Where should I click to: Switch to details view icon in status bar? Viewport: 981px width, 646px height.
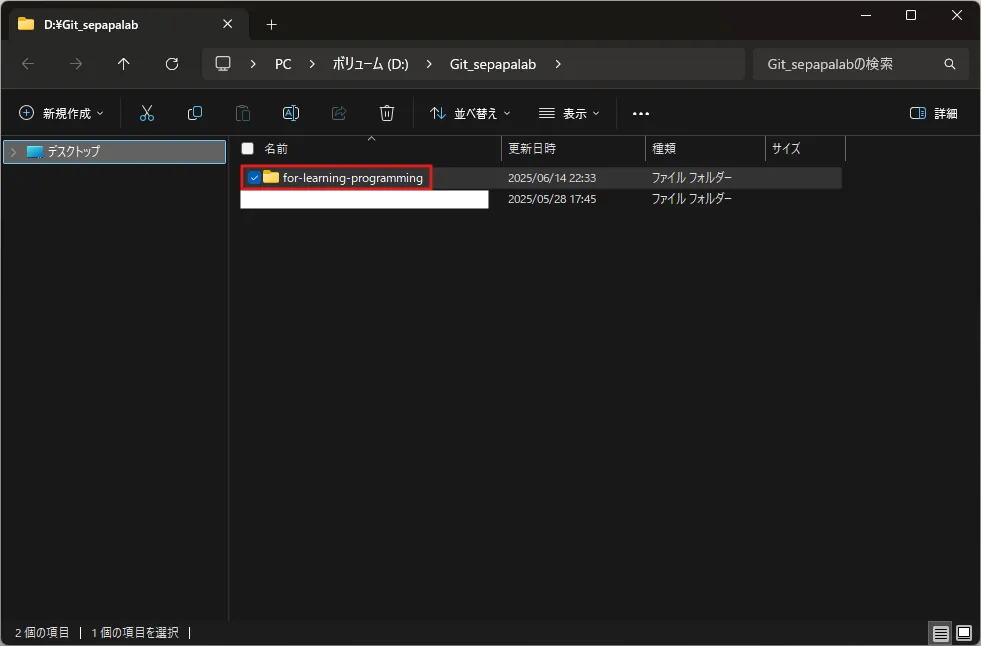tap(940, 633)
